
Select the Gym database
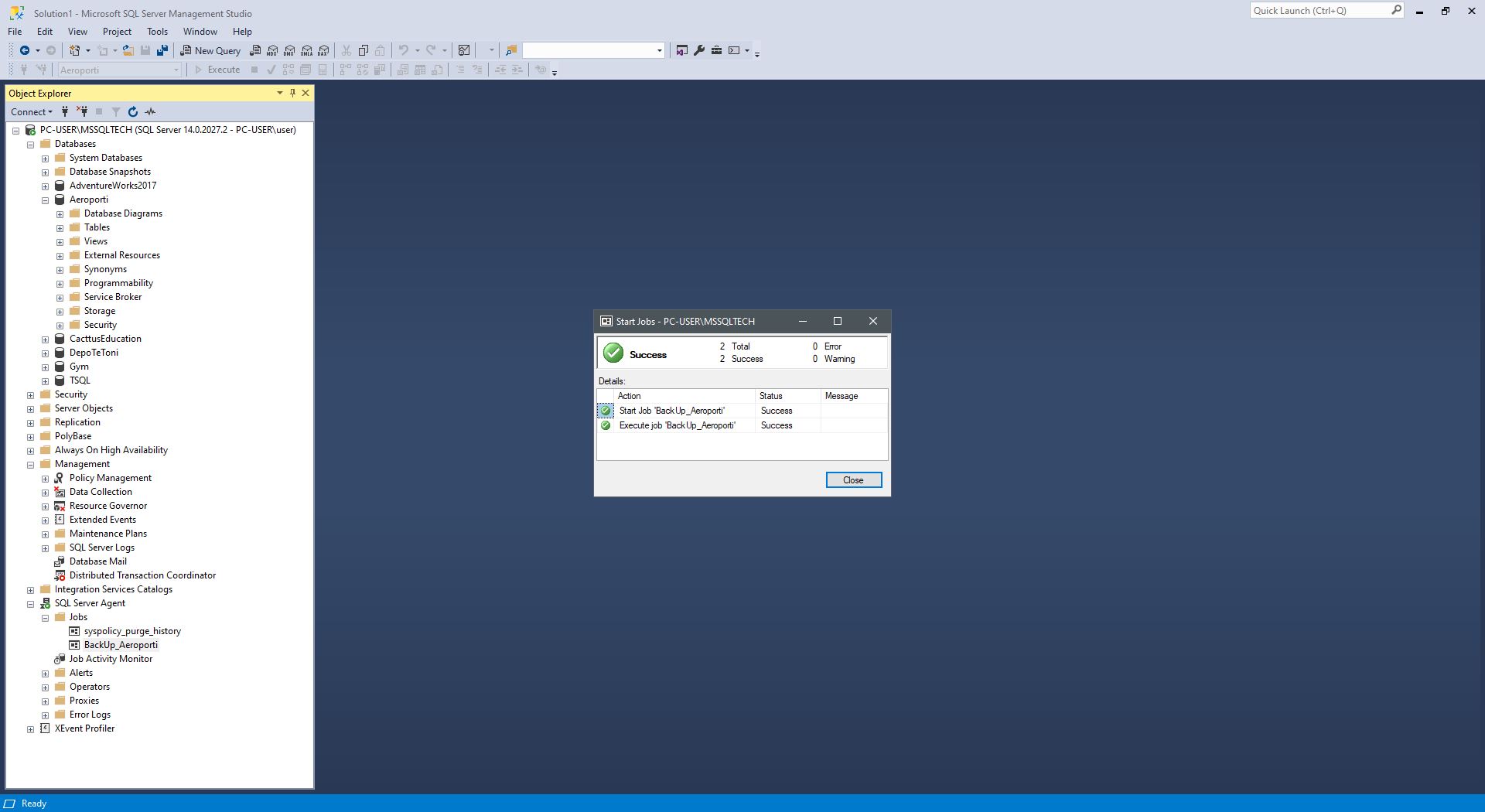(79, 367)
